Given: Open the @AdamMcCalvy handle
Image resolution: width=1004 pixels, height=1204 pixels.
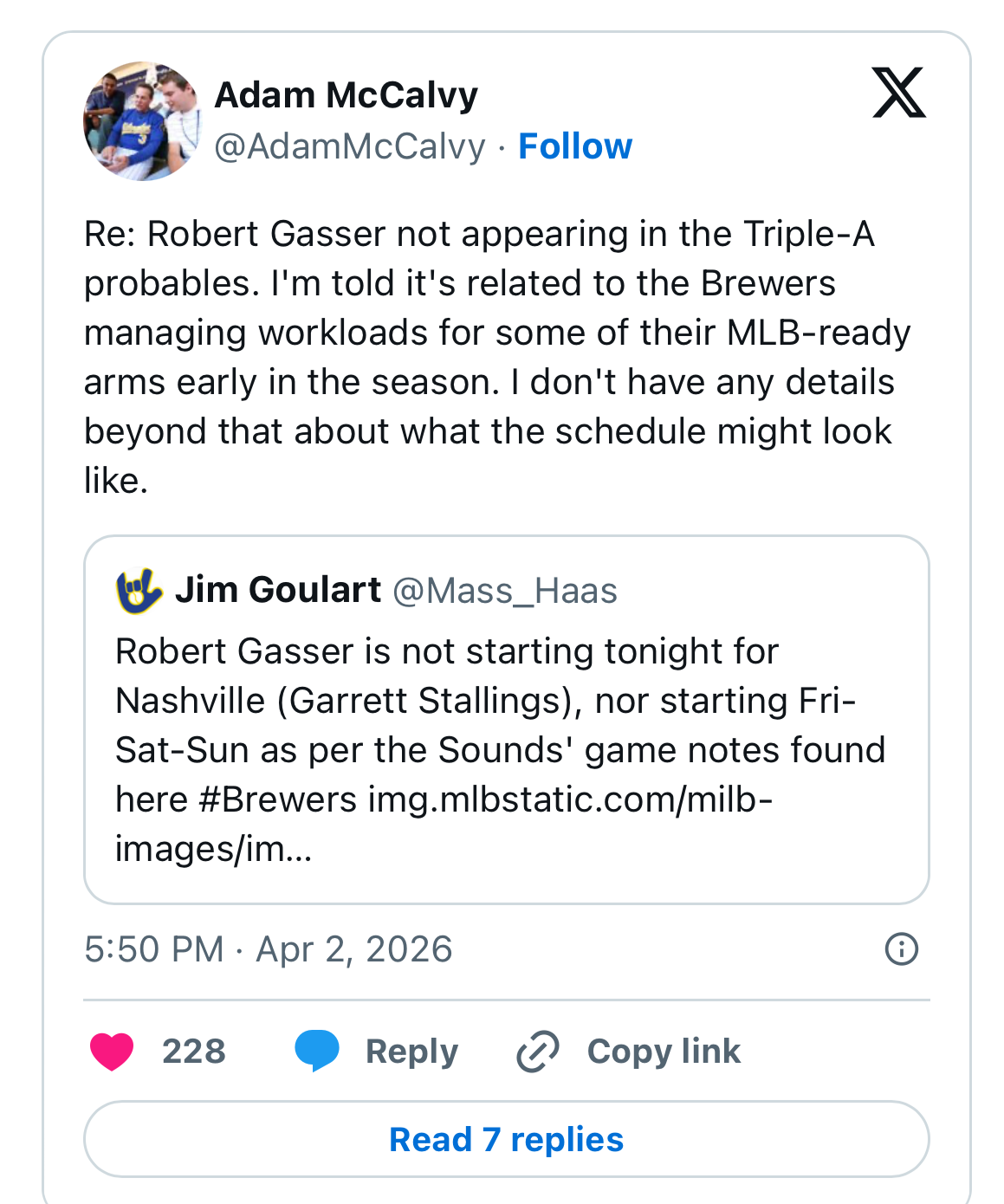Looking at the screenshot, I should (x=350, y=146).
